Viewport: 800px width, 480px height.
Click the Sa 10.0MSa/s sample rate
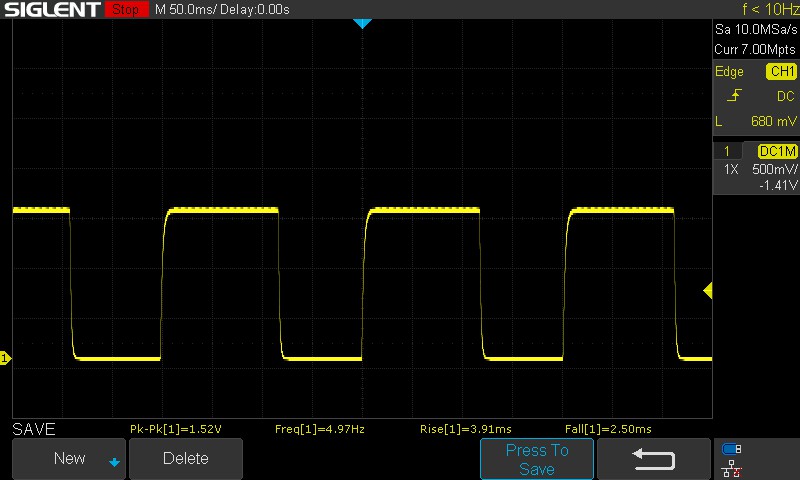[x=756, y=30]
